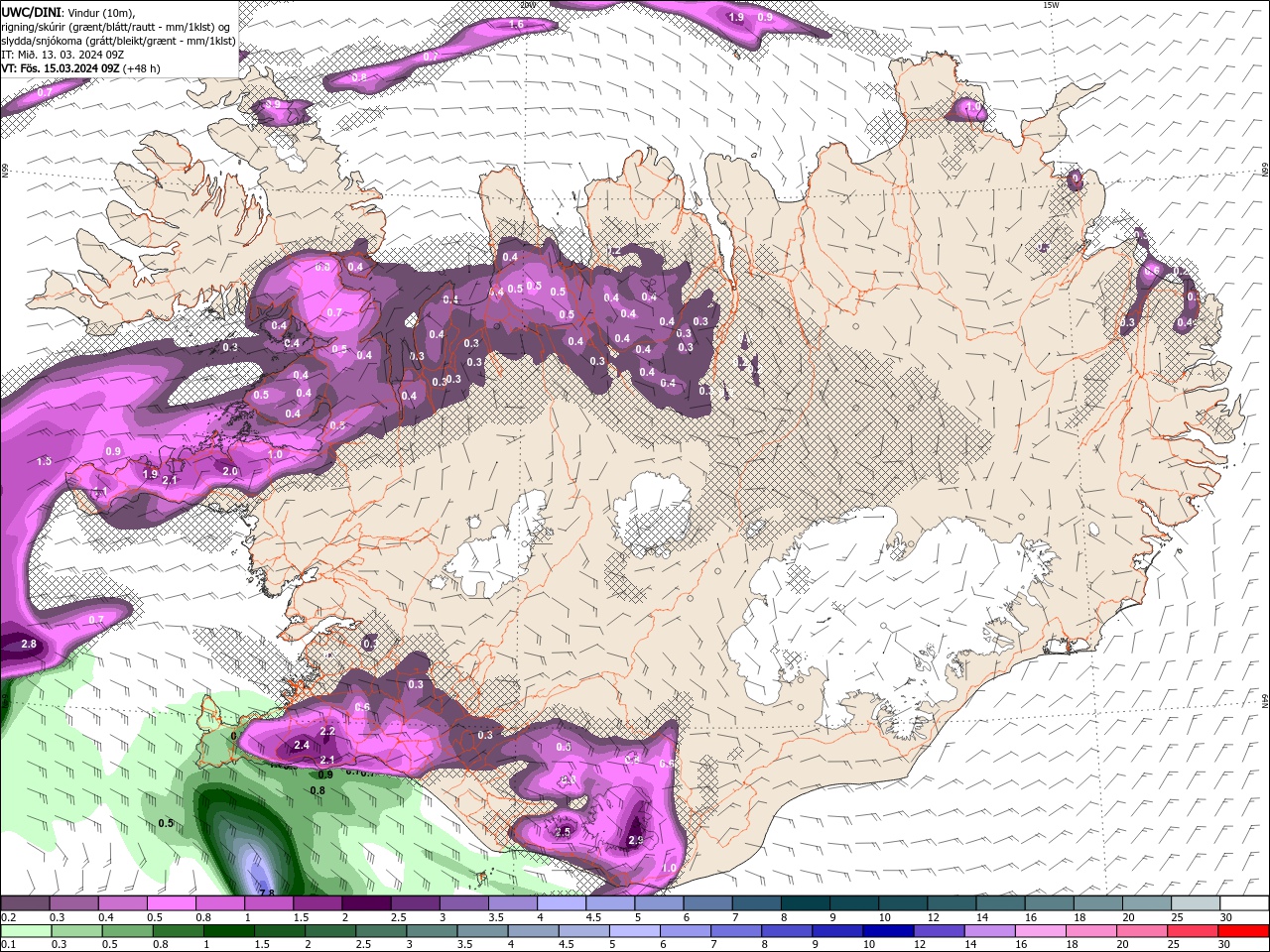
Task: Pick the upper legend swatch between 0.5 and 0.8
Action: pyautogui.click(x=171, y=903)
